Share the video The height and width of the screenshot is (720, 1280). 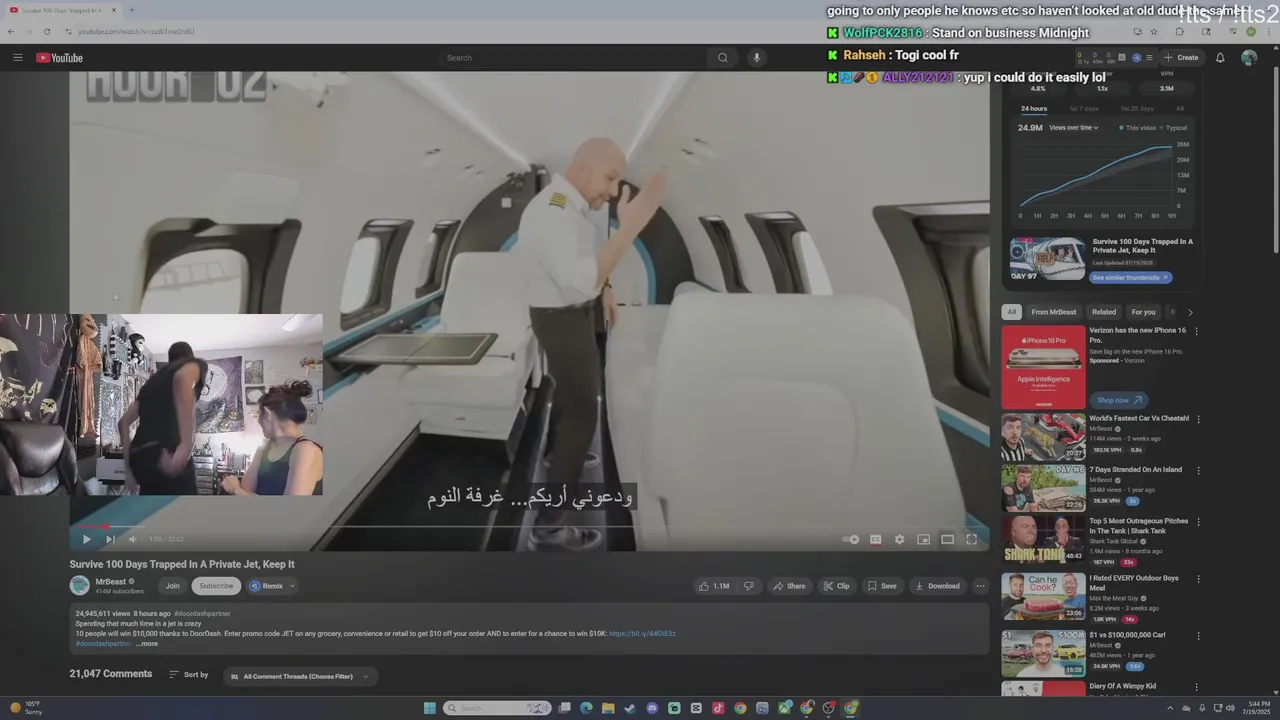pyautogui.click(x=788, y=586)
